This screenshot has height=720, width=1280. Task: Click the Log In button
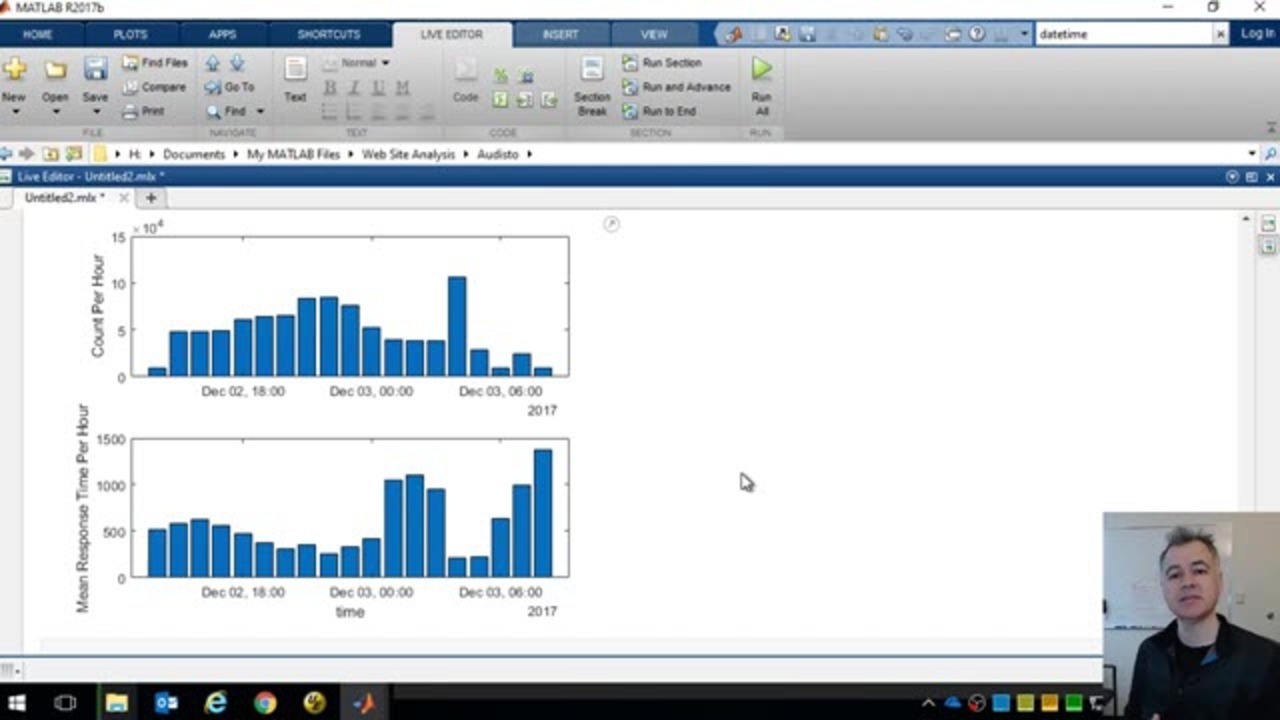(1257, 34)
